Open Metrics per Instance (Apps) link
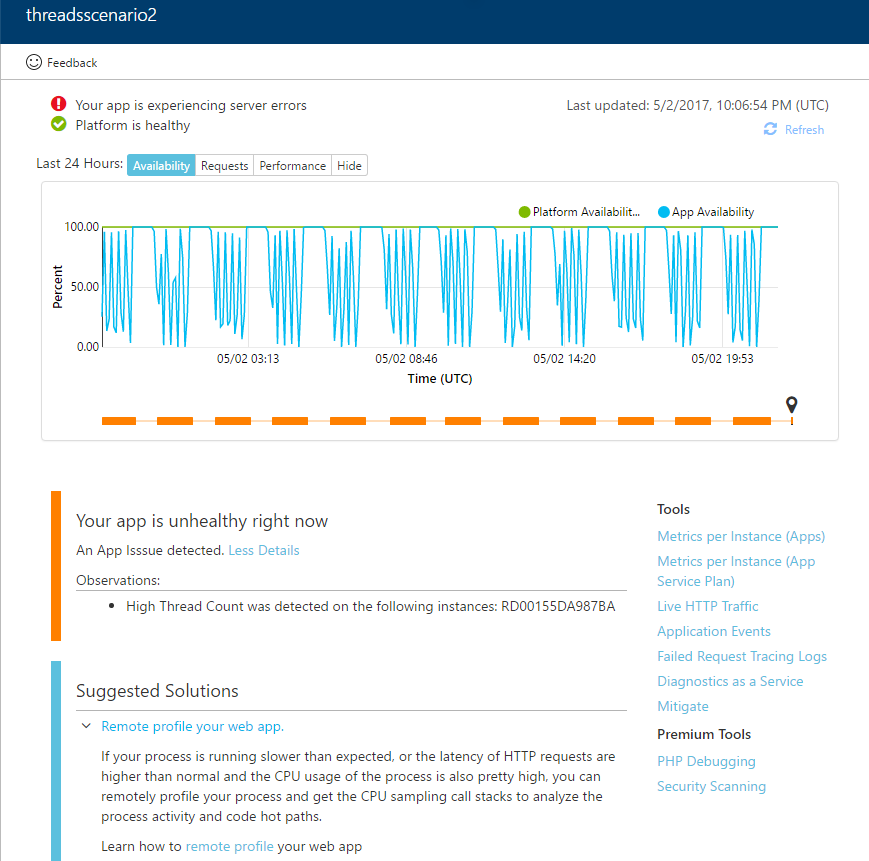 click(x=740, y=536)
